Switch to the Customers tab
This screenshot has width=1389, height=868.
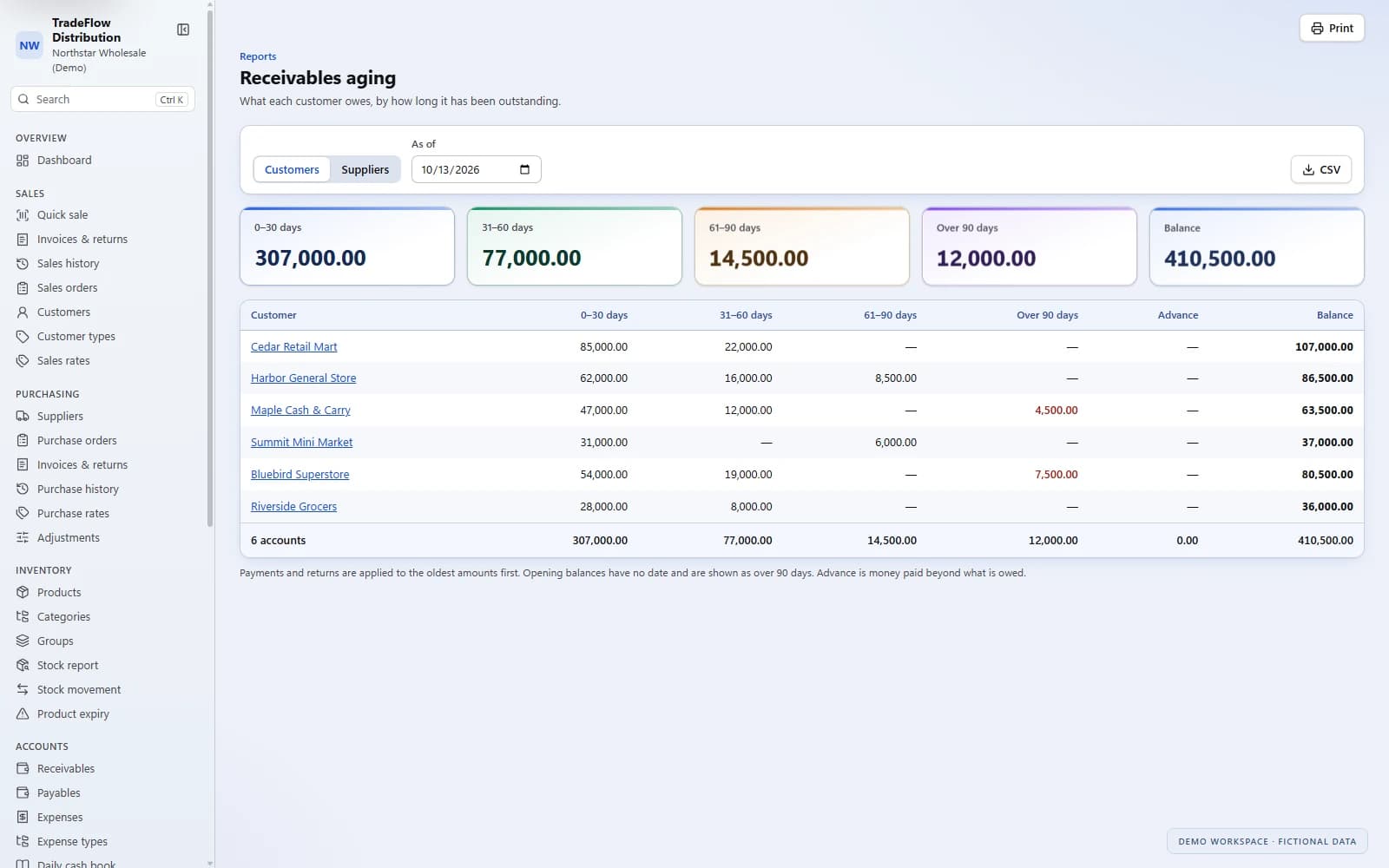(292, 169)
